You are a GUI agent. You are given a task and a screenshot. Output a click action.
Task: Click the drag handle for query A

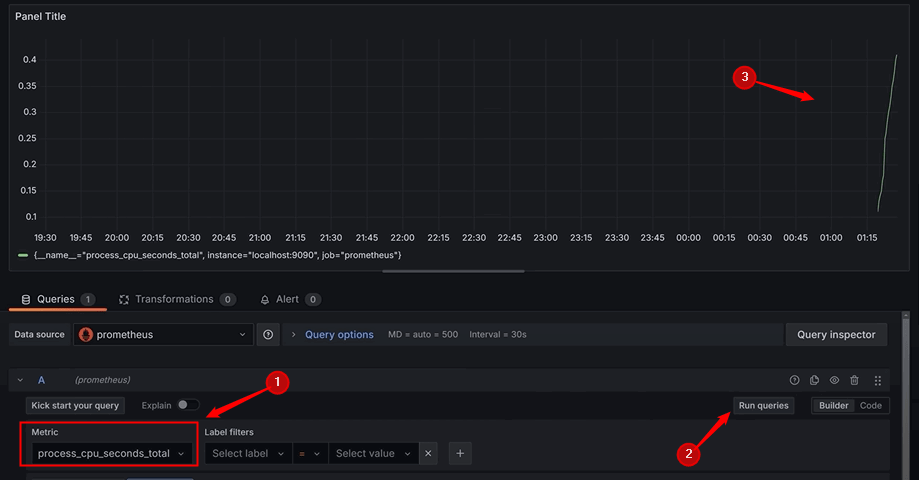877,380
